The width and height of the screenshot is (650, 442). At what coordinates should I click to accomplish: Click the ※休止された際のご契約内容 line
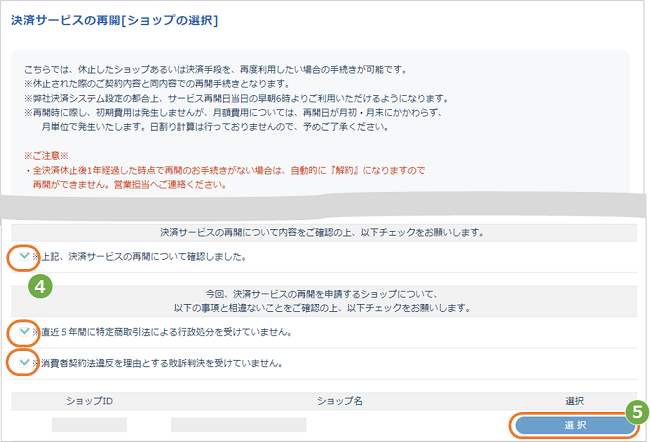(x=157, y=84)
